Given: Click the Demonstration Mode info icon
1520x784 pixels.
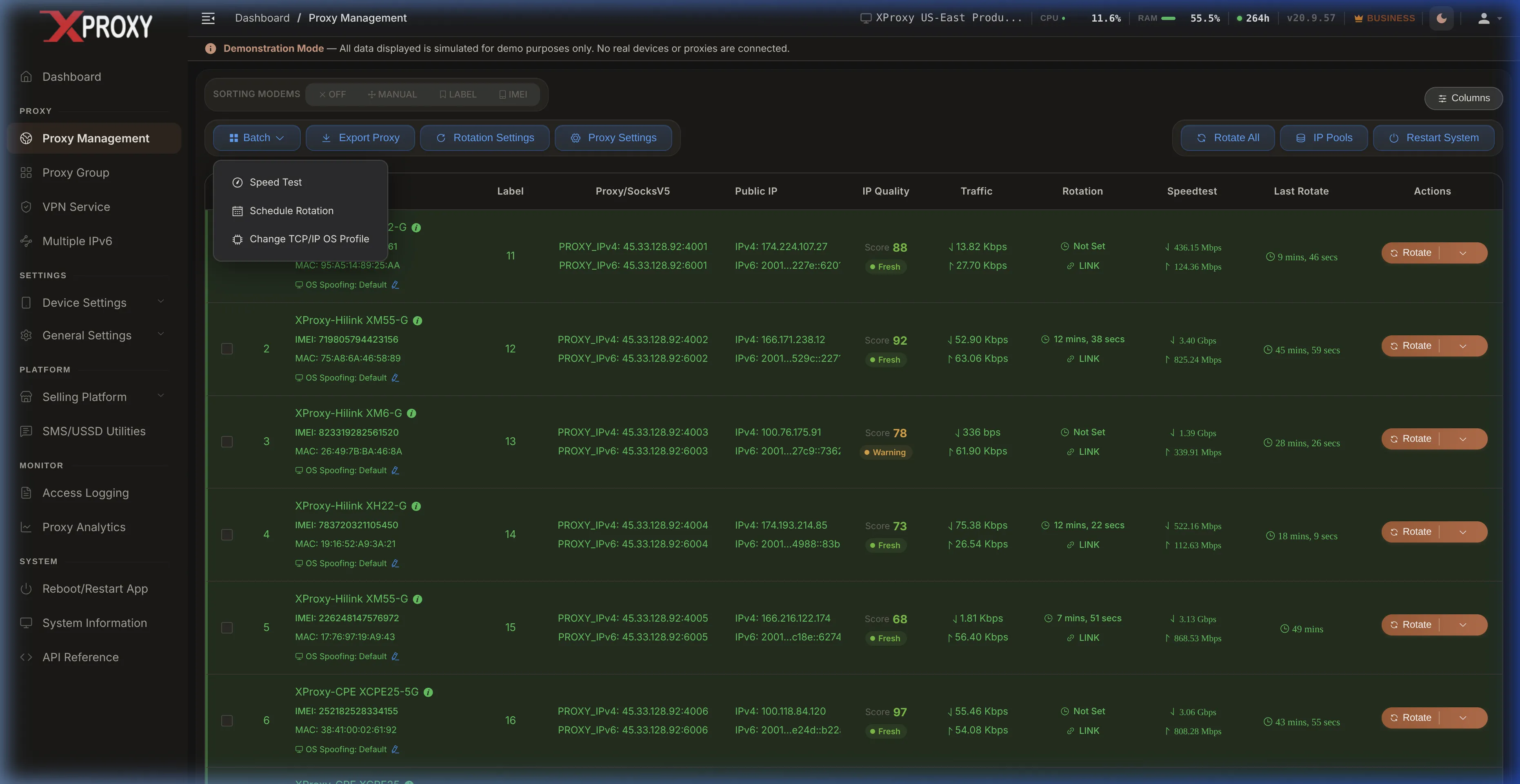Looking at the screenshot, I should coord(210,48).
